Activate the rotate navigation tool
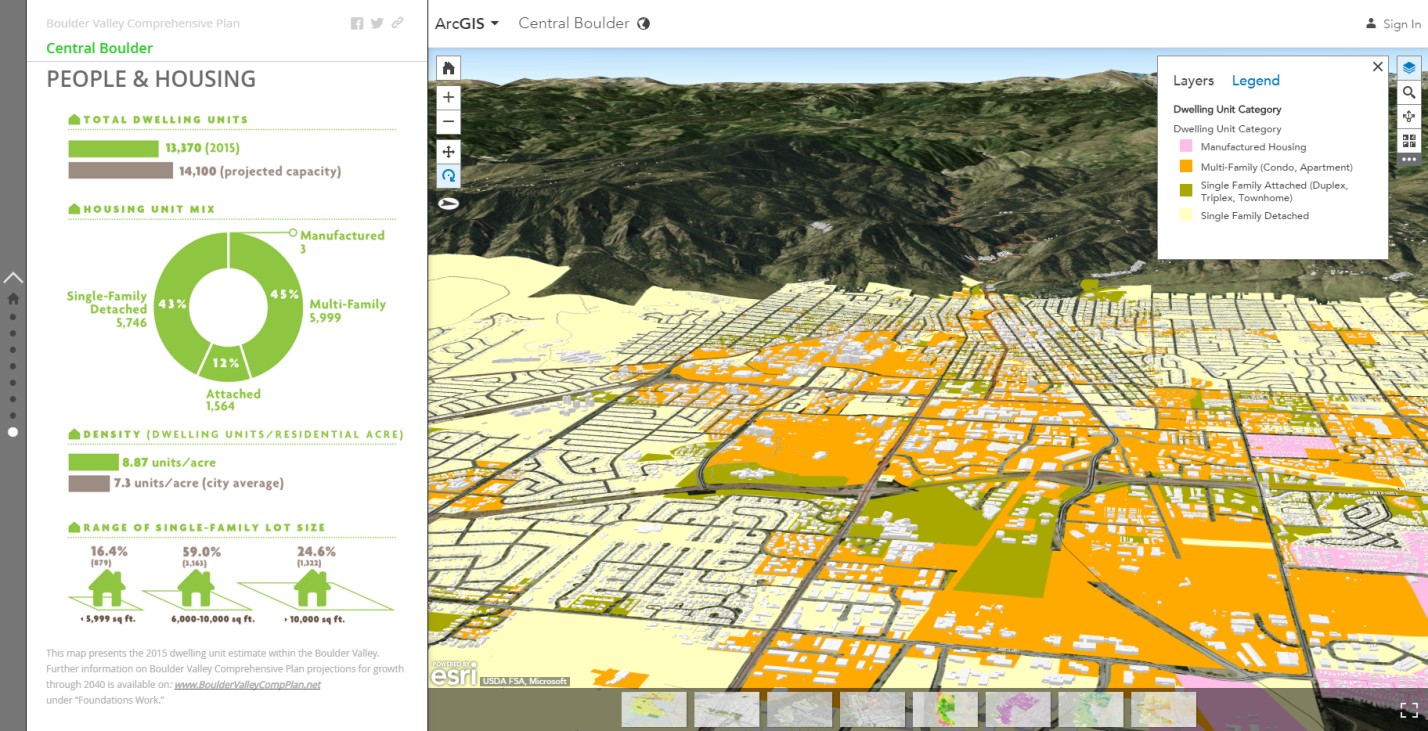The height and width of the screenshot is (731, 1428). pos(448,176)
